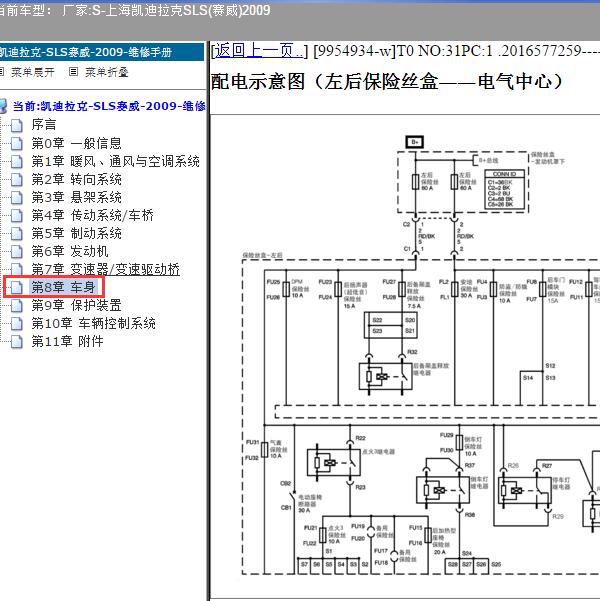
Task: Open 第0章 一般信息
Action: click(76, 143)
